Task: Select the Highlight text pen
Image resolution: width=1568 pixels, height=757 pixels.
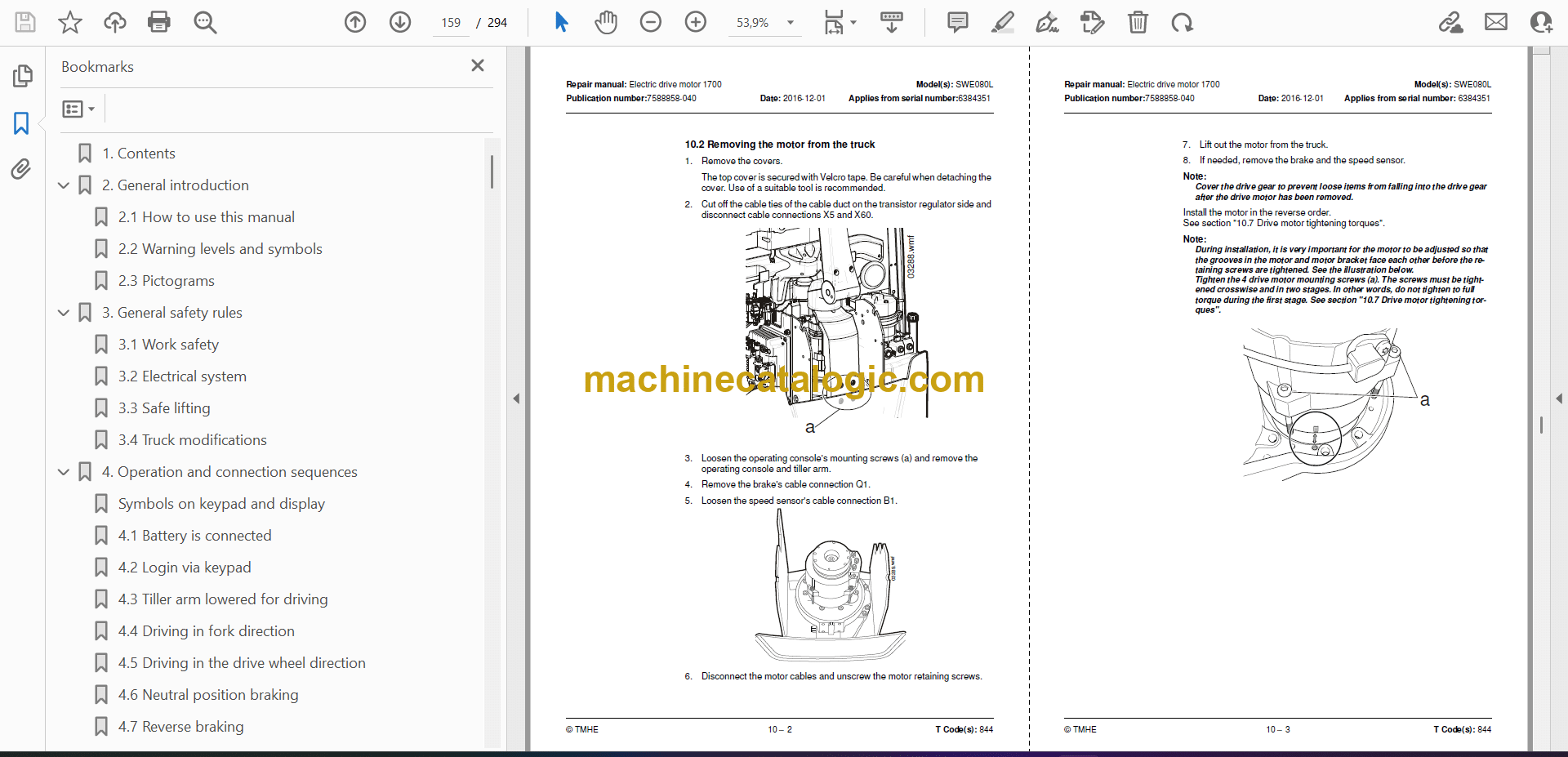Action: pos(1003,22)
